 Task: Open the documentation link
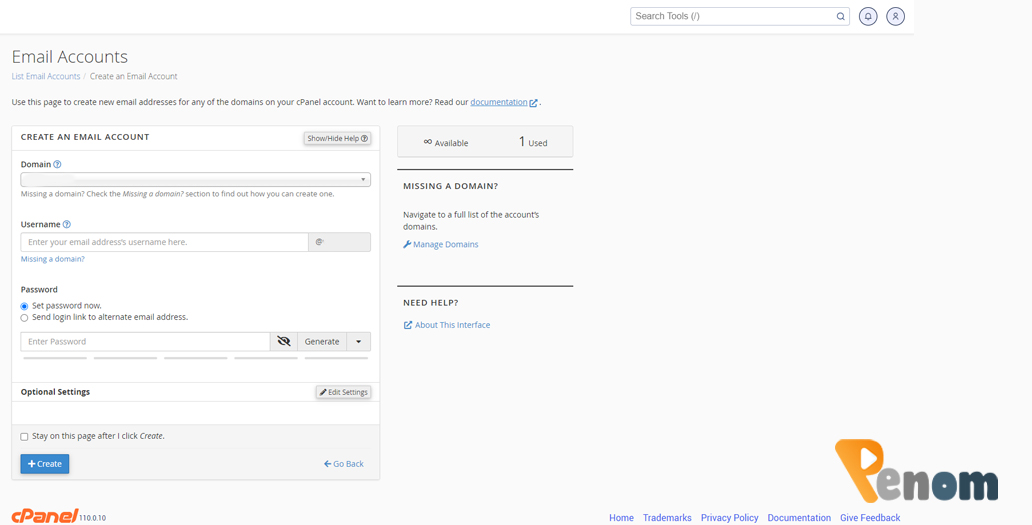pos(499,102)
